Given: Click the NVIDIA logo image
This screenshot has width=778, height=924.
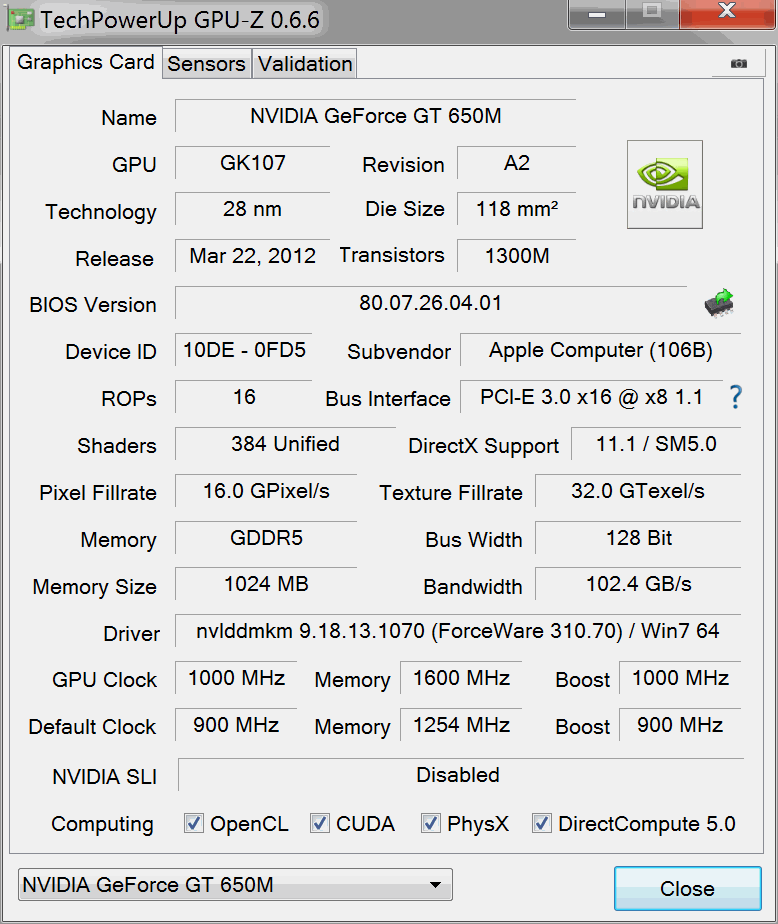Looking at the screenshot, I should 665,184.
